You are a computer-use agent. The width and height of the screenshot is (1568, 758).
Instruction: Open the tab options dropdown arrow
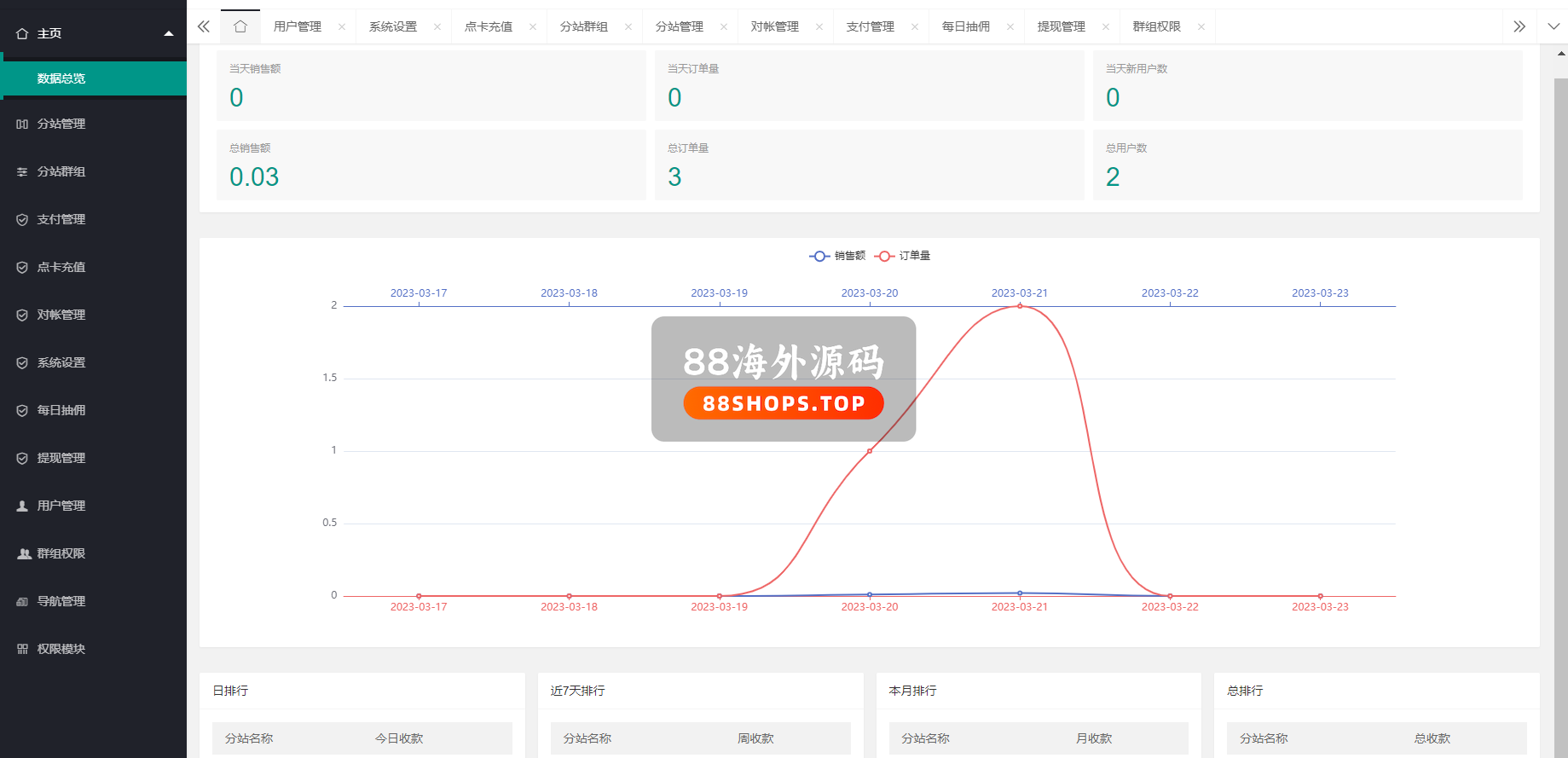[x=1553, y=26]
